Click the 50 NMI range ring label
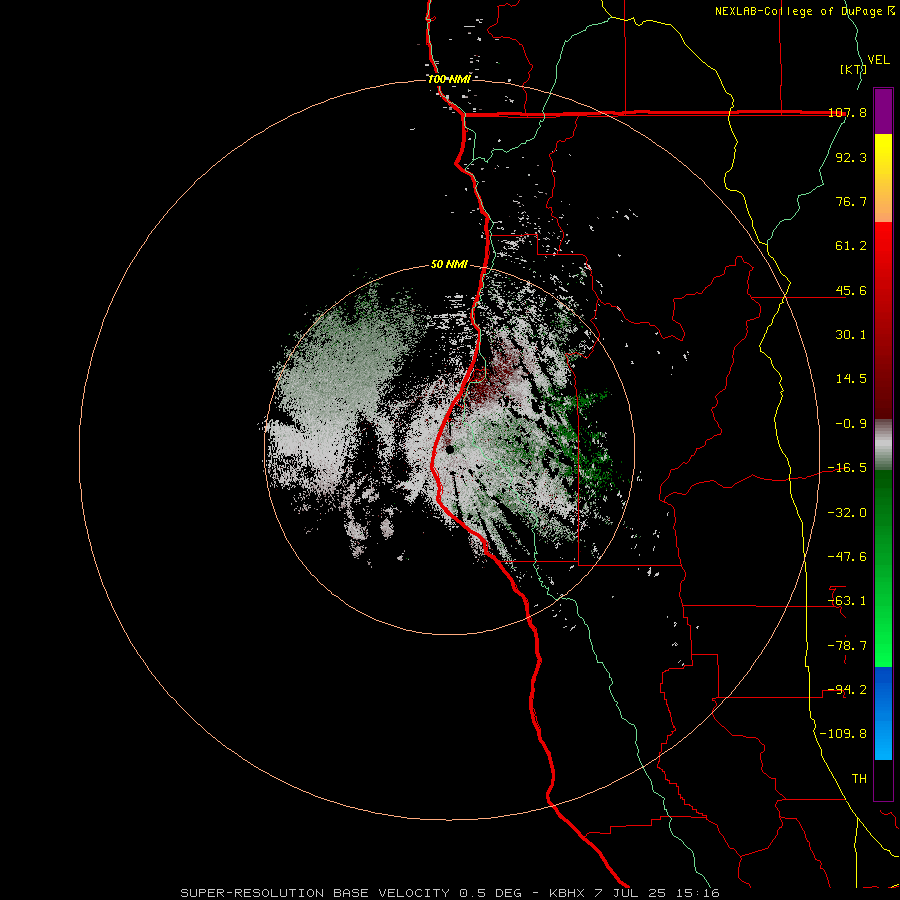 (449, 265)
